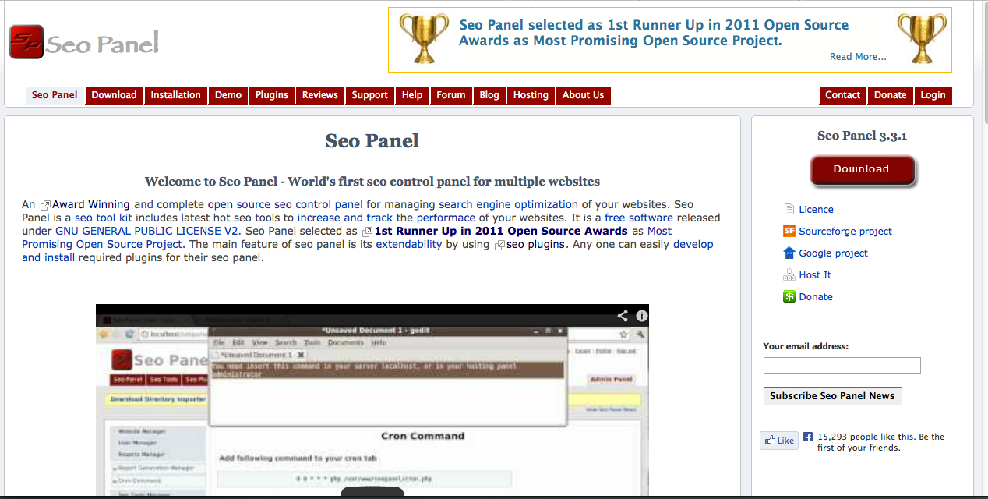The image size is (988, 499).
Task: Click the Seo Panel logo text
Action: (x=102, y=43)
